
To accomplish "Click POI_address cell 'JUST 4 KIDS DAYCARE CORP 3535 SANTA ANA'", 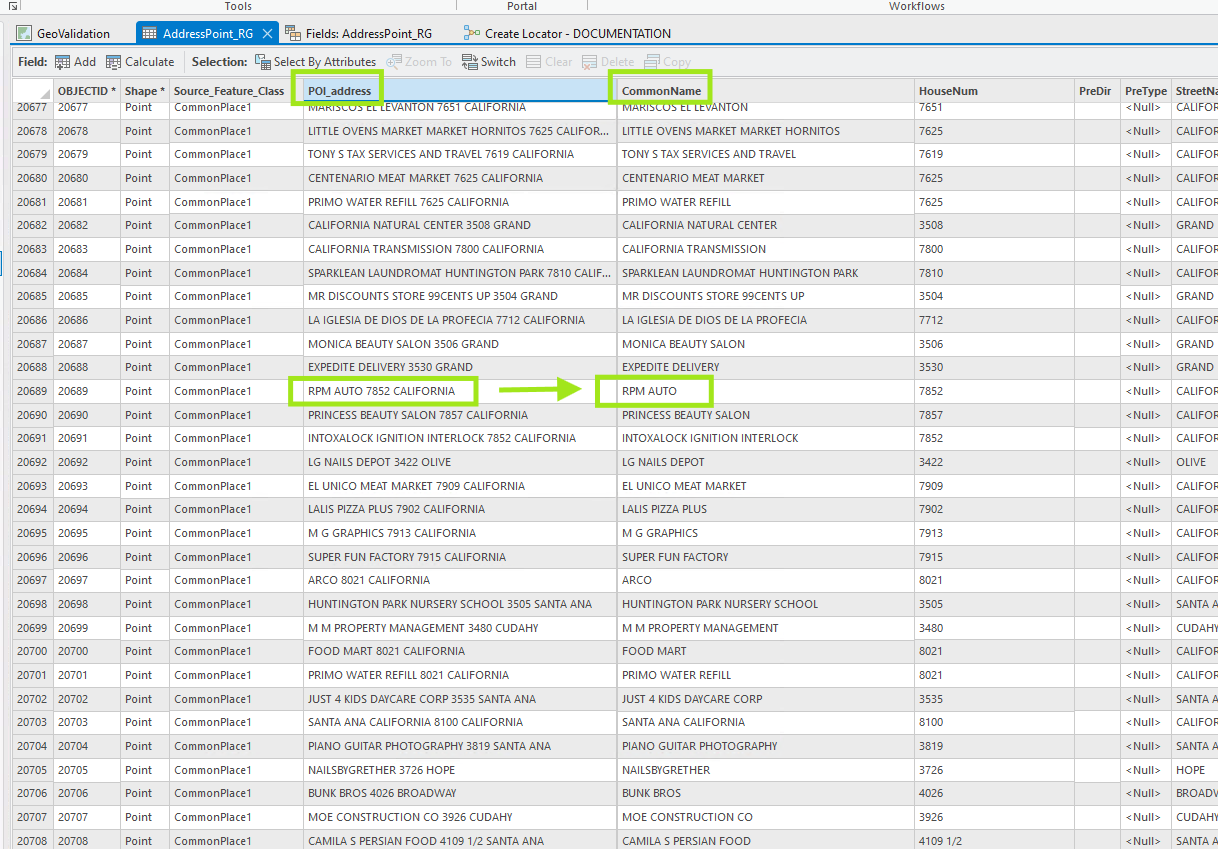I will click(460, 699).
